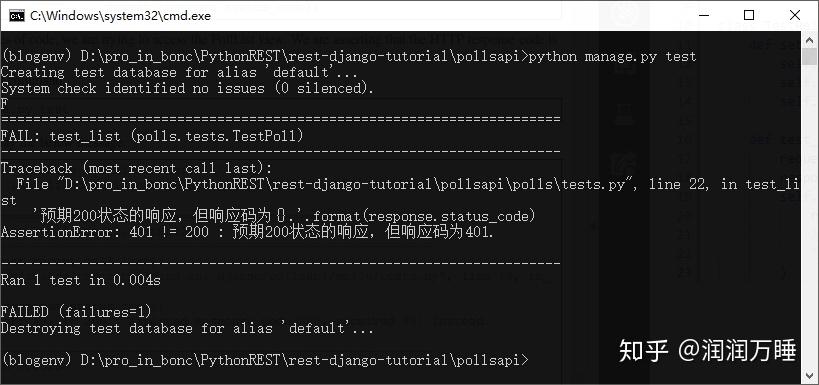Click the final blogenv prompt line
This screenshot has height=385, width=819.
pos(265,360)
